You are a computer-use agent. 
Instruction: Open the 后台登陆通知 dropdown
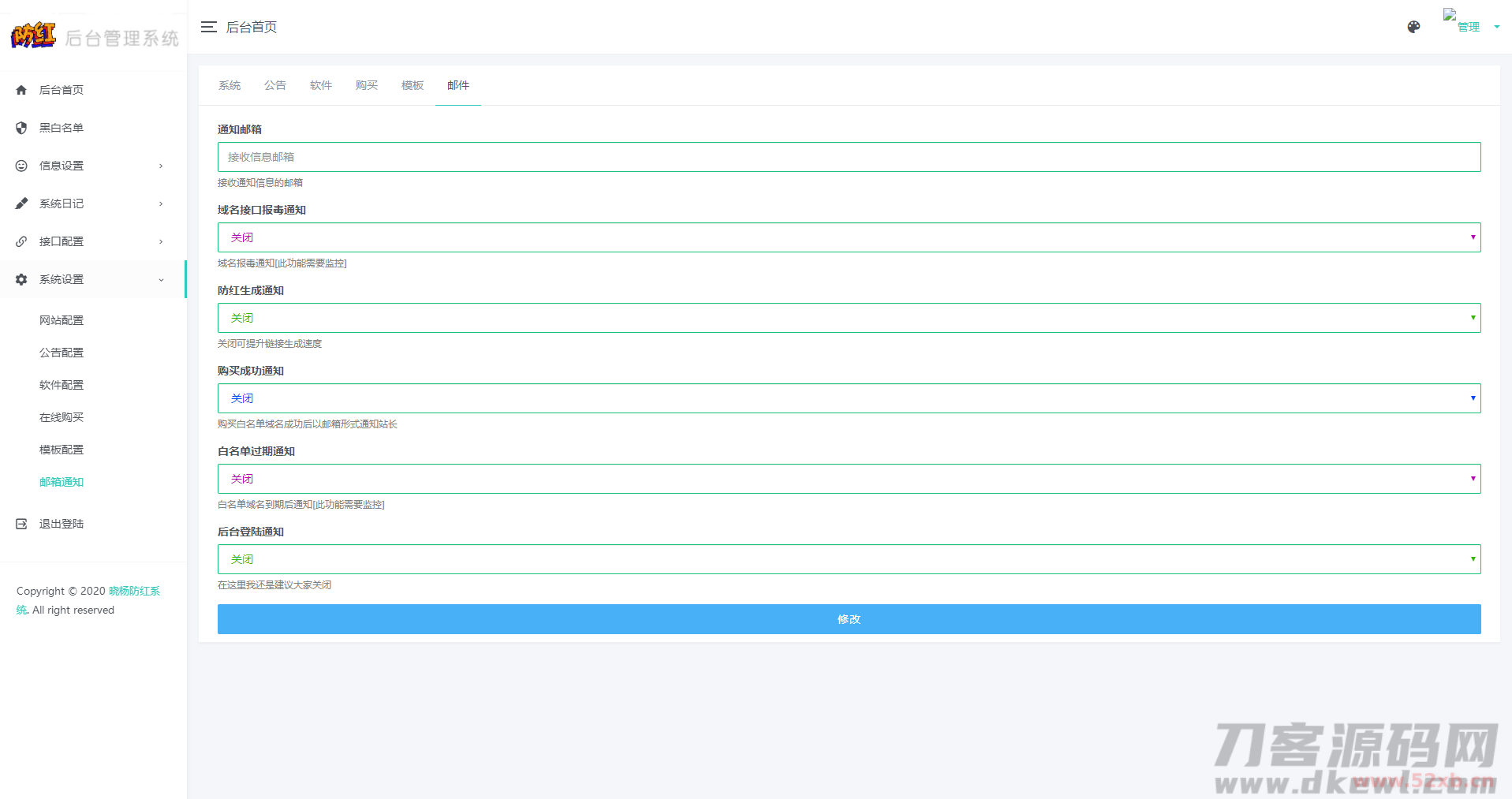[849, 559]
